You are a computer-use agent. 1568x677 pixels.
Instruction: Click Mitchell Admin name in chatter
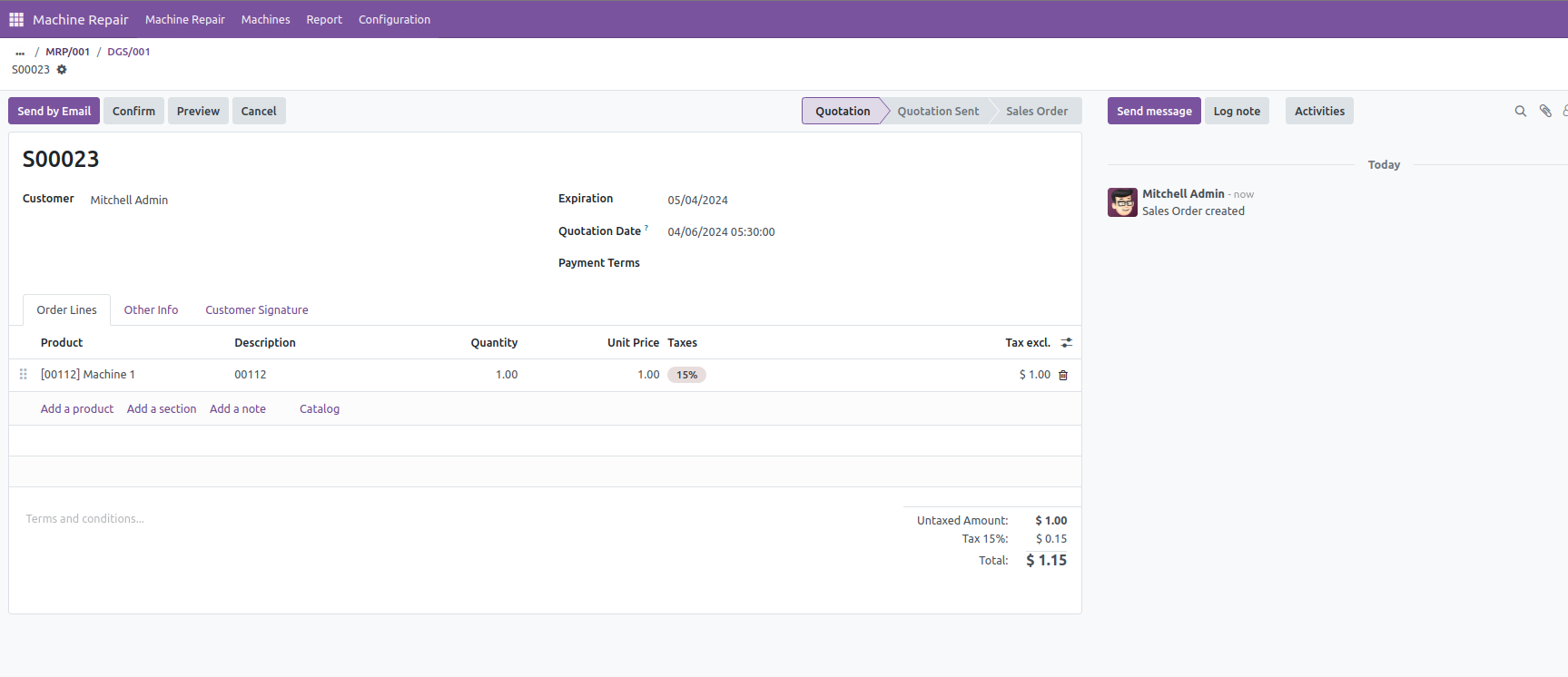(x=1183, y=194)
